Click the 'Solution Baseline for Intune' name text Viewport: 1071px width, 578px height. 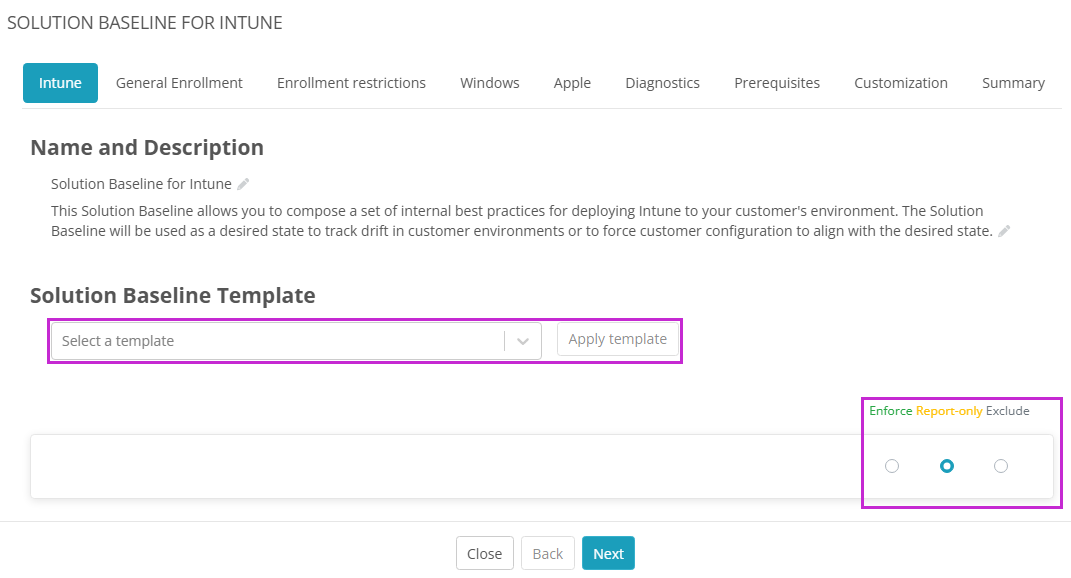141,184
